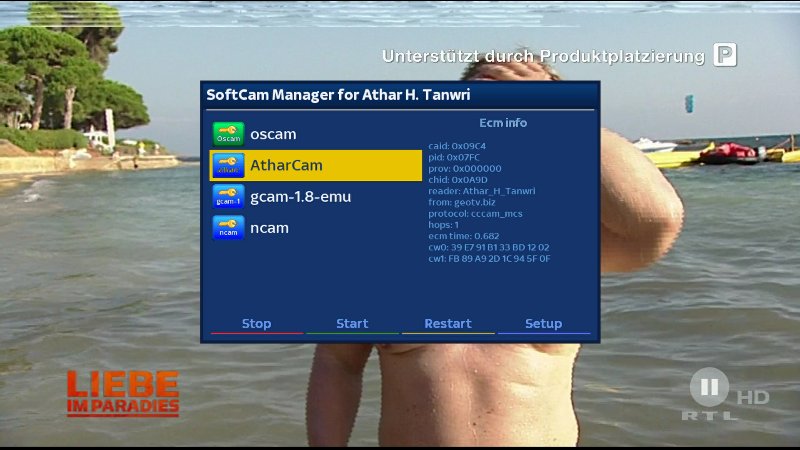Click the Ecm info heading
This screenshot has width=800, height=450.
(x=503, y=123)
